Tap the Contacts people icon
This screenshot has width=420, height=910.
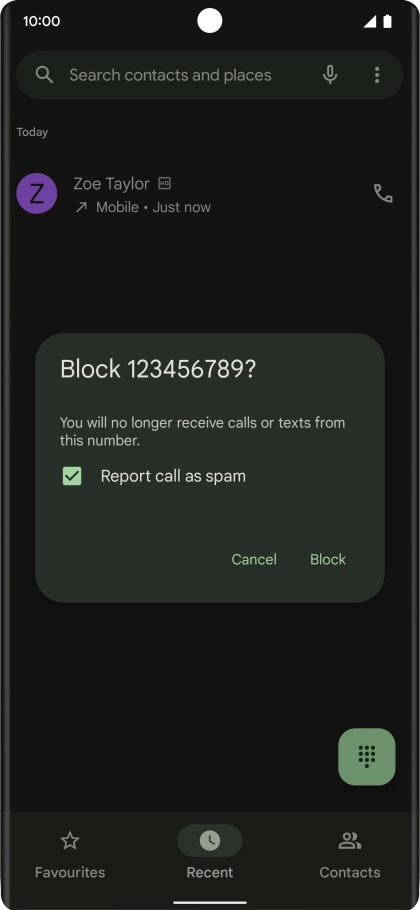pyautogui.click(x=350, y=840)
